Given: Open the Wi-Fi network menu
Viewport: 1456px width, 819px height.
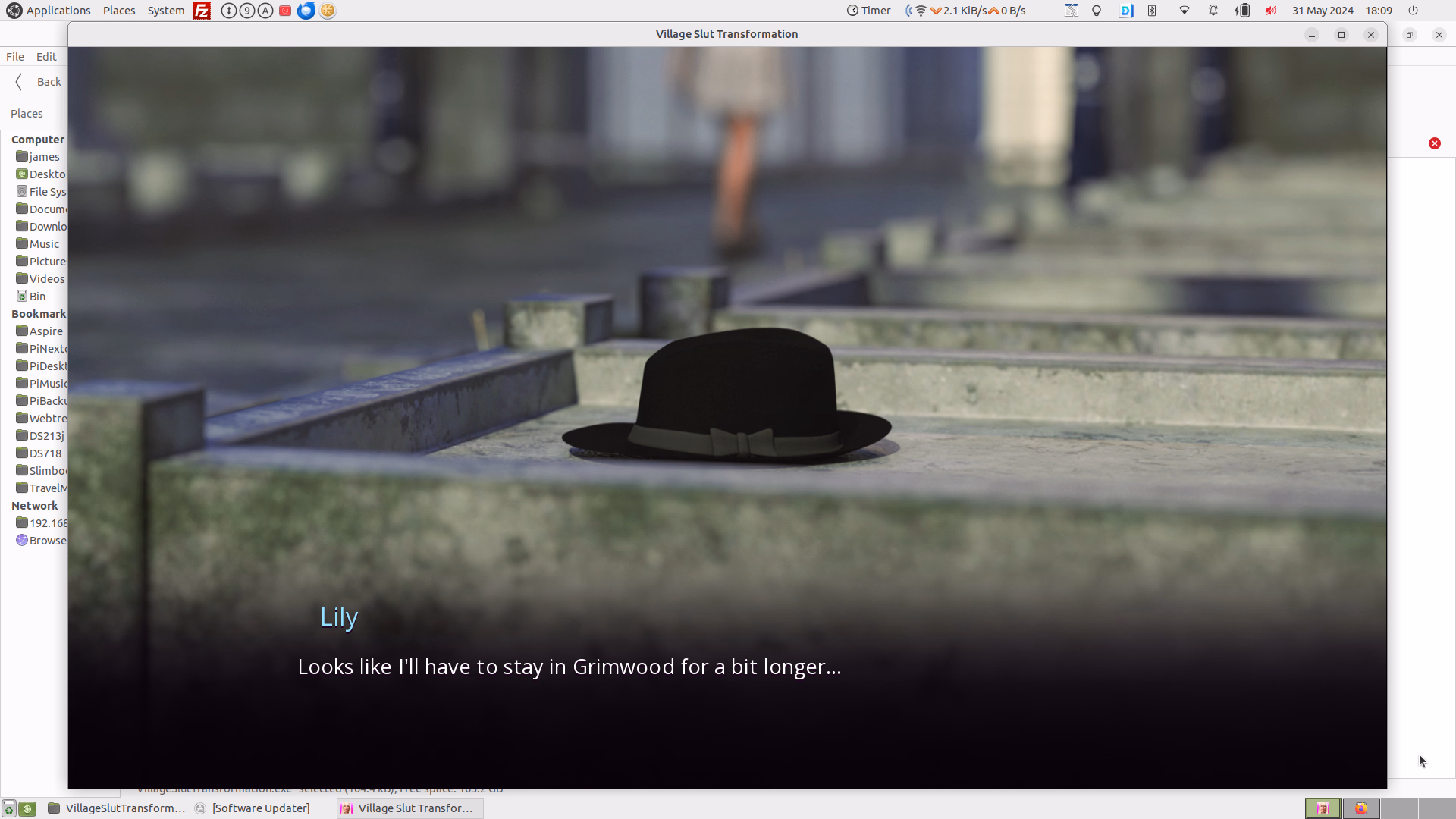Looking at the screenshot, I should coord(1184,11).
